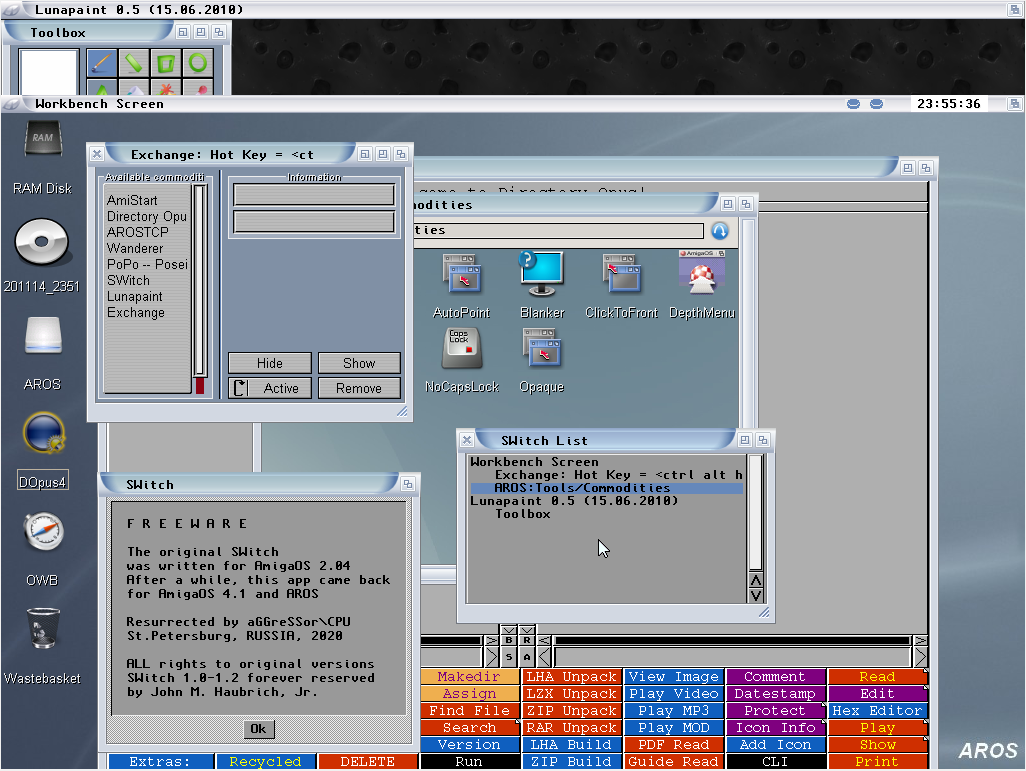Select PoPo -- Posei entry in commodities list
The image size is (1026, 771).
(x=147, y=264)
